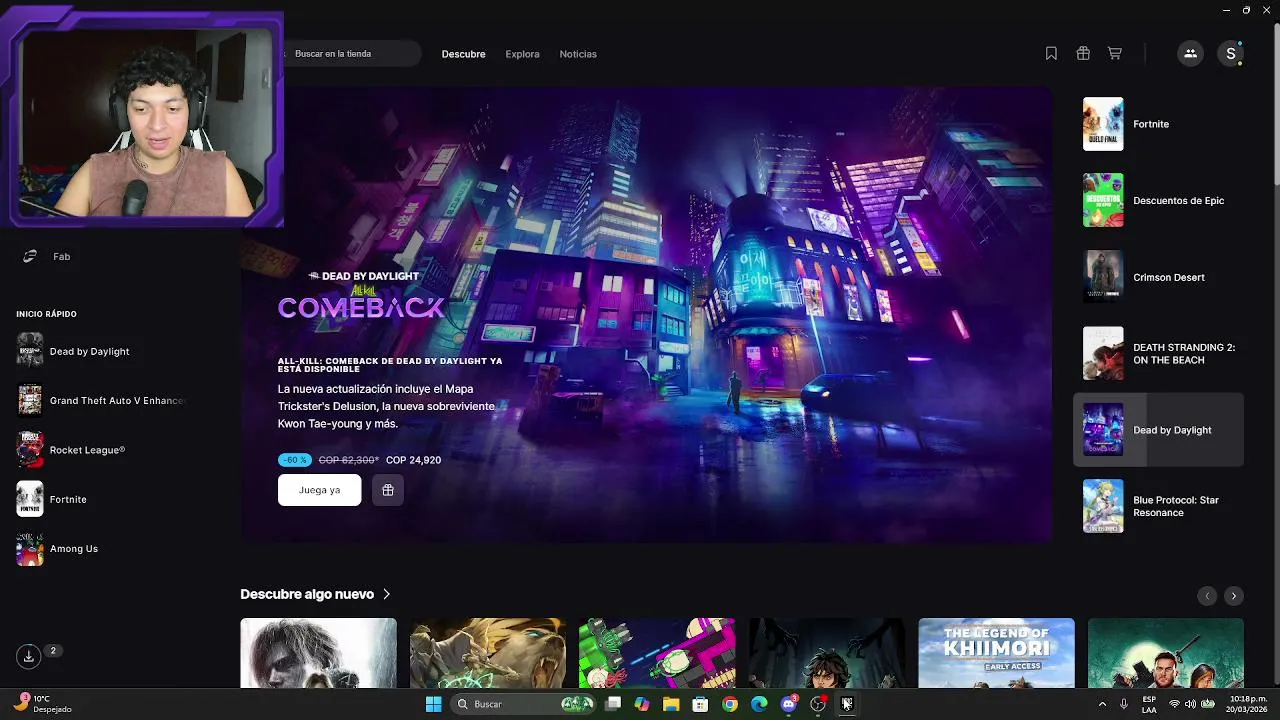This screenshot has height=720, width=1280.
Task: Open Task View on the taskbar
Action: [x=613, y=704]
